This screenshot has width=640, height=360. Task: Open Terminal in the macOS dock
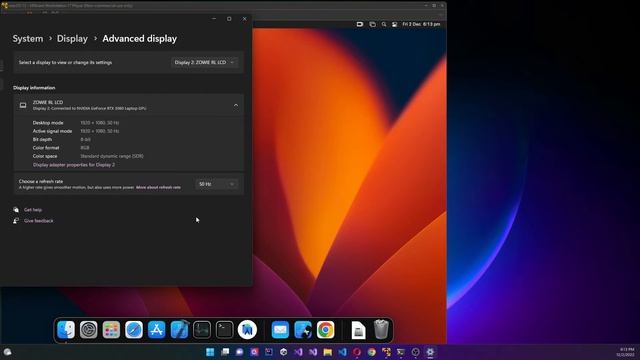click(224, 330)
